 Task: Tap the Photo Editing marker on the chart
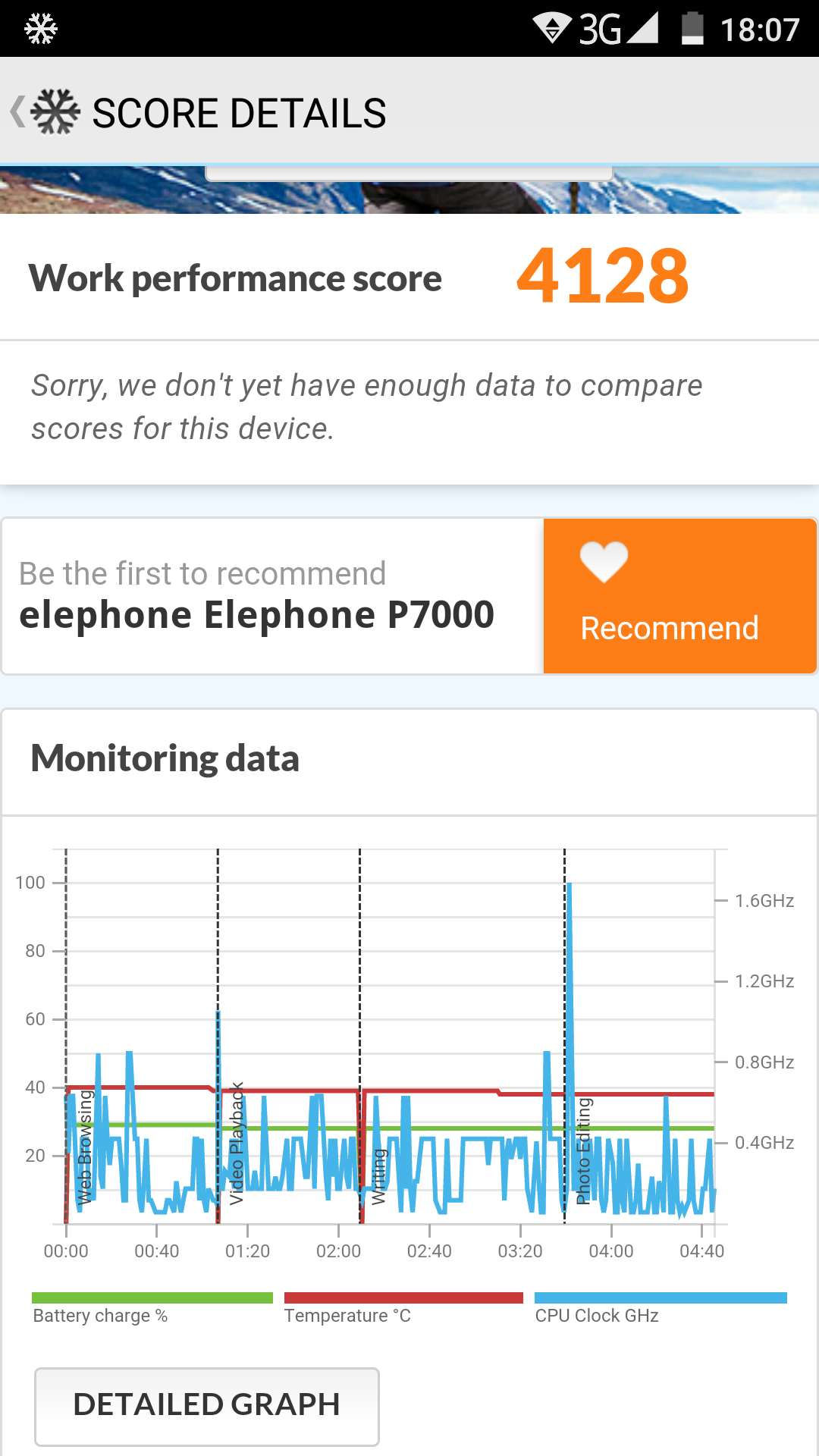(583, 1151)
